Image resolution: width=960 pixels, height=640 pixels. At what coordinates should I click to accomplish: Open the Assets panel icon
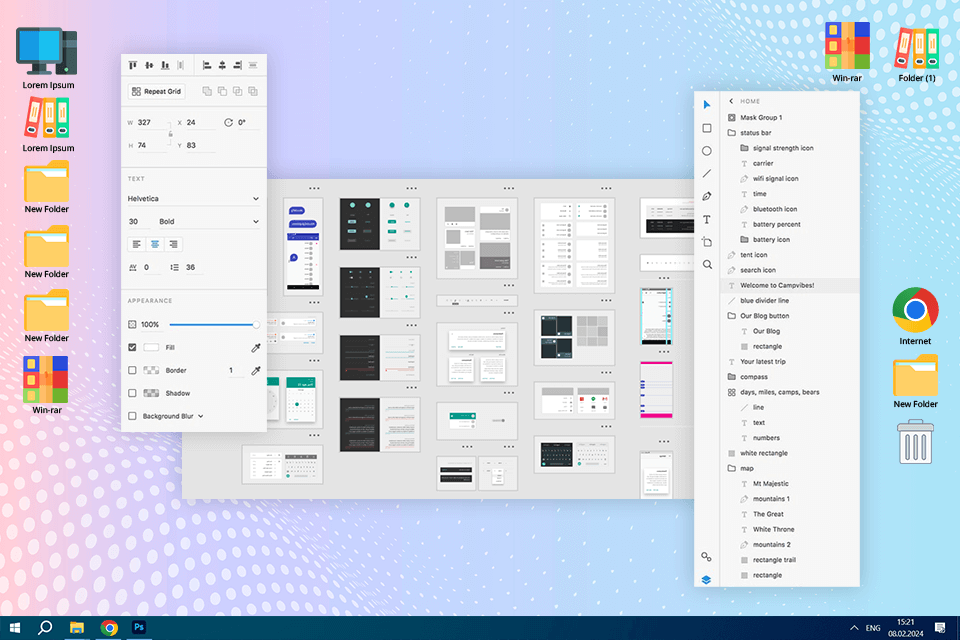click(x=707, y=557)
